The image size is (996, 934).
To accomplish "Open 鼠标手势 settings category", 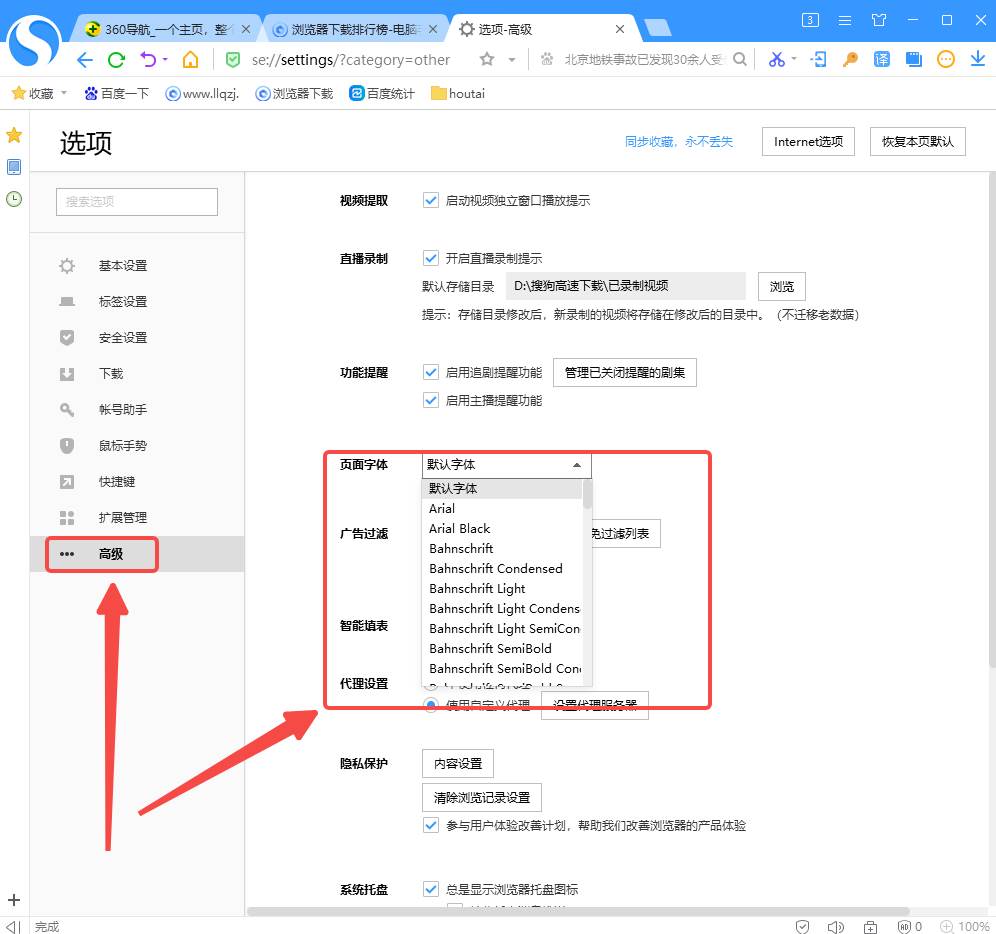I will [137, 445].
